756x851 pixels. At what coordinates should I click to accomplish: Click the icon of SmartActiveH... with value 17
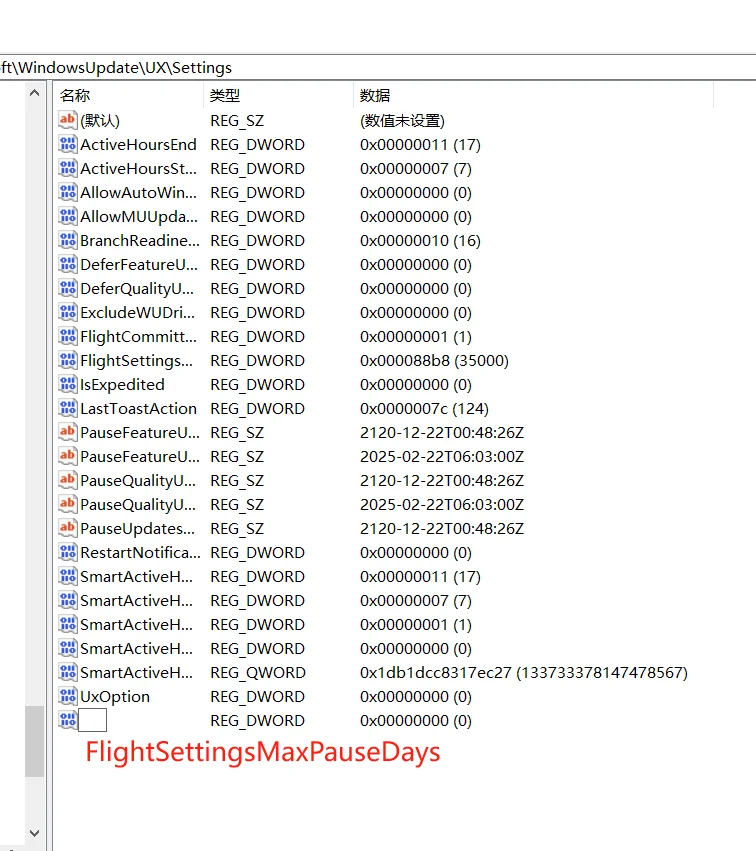[x=67, y=576]
